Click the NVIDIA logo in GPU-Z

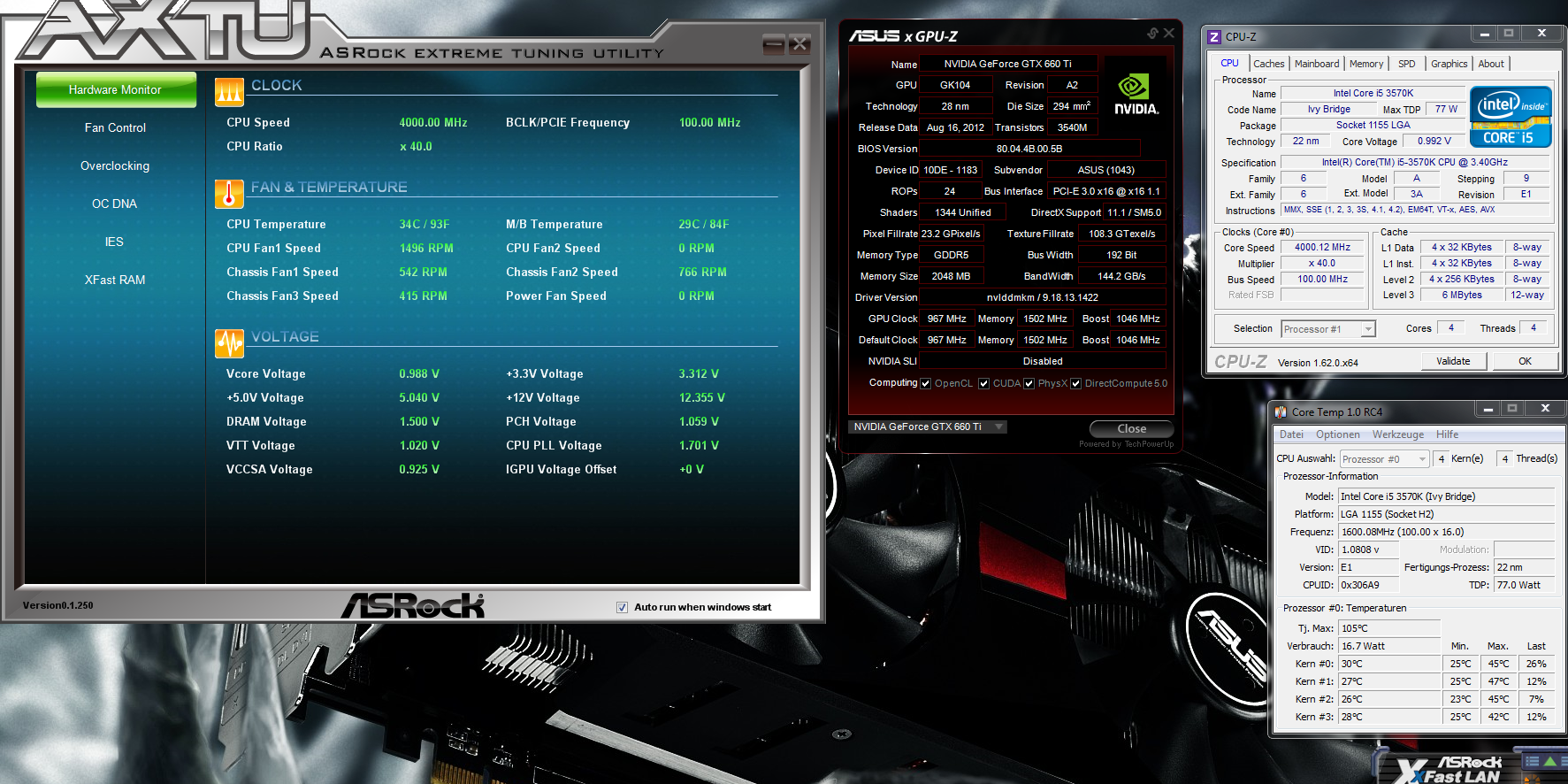click(1136, 96)
